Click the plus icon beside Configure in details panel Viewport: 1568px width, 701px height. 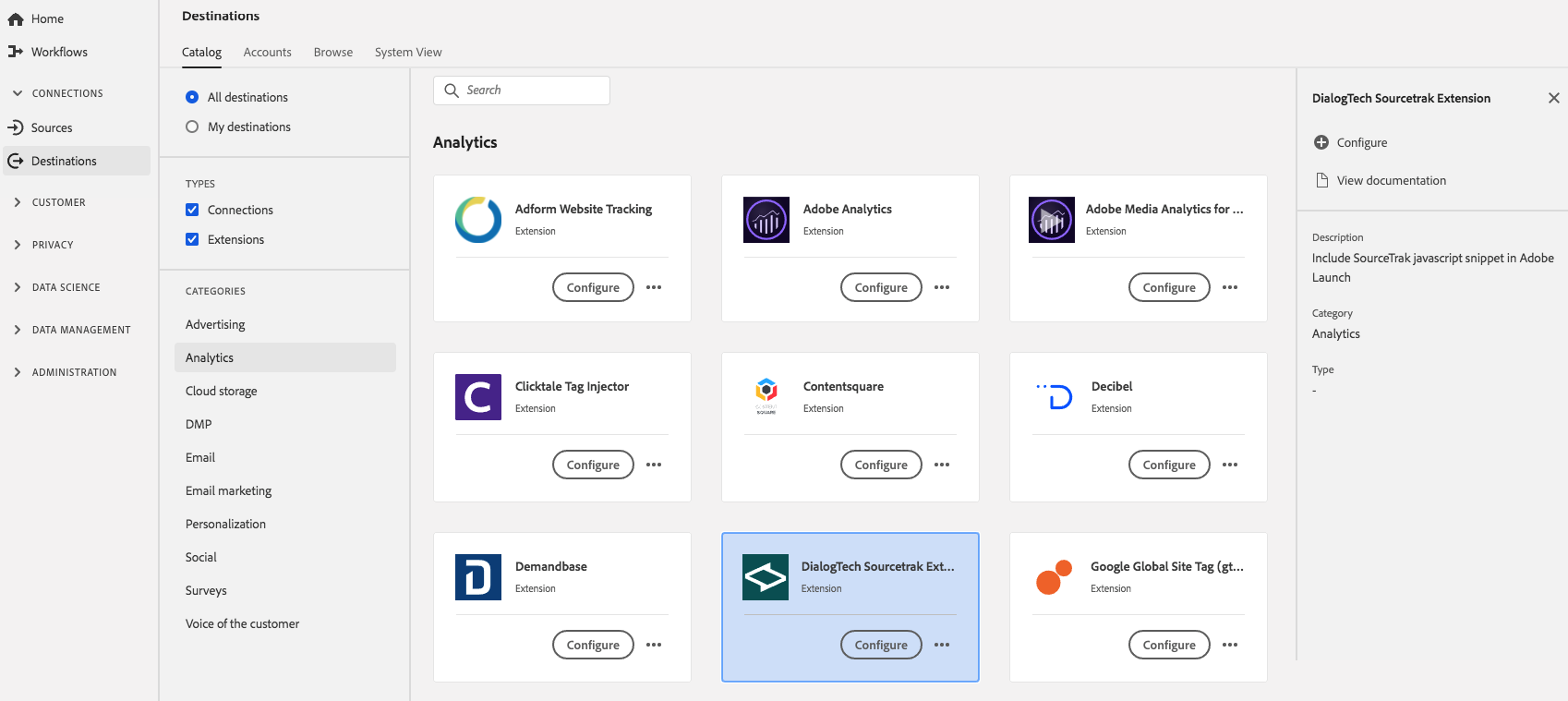coord(1321,142)
